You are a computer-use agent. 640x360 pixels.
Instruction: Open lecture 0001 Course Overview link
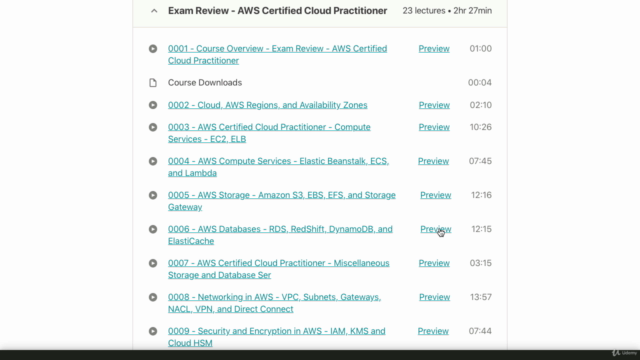(278, 54)
